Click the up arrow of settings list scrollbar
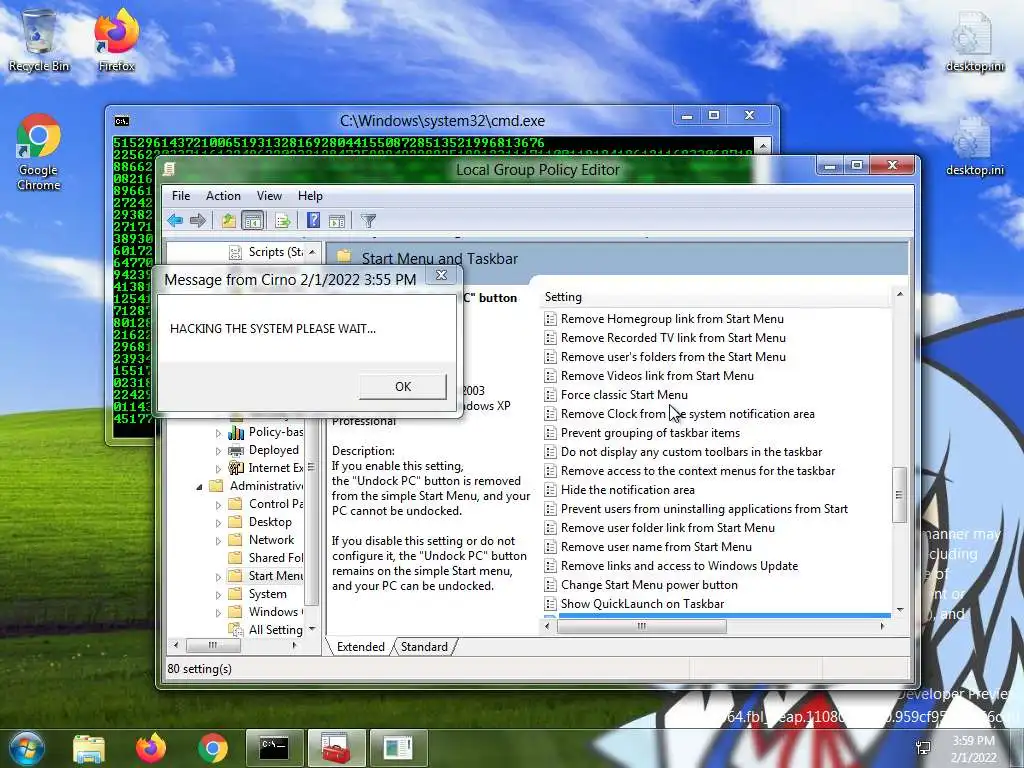Screen dimensions: 1024x768 (901, 295)
